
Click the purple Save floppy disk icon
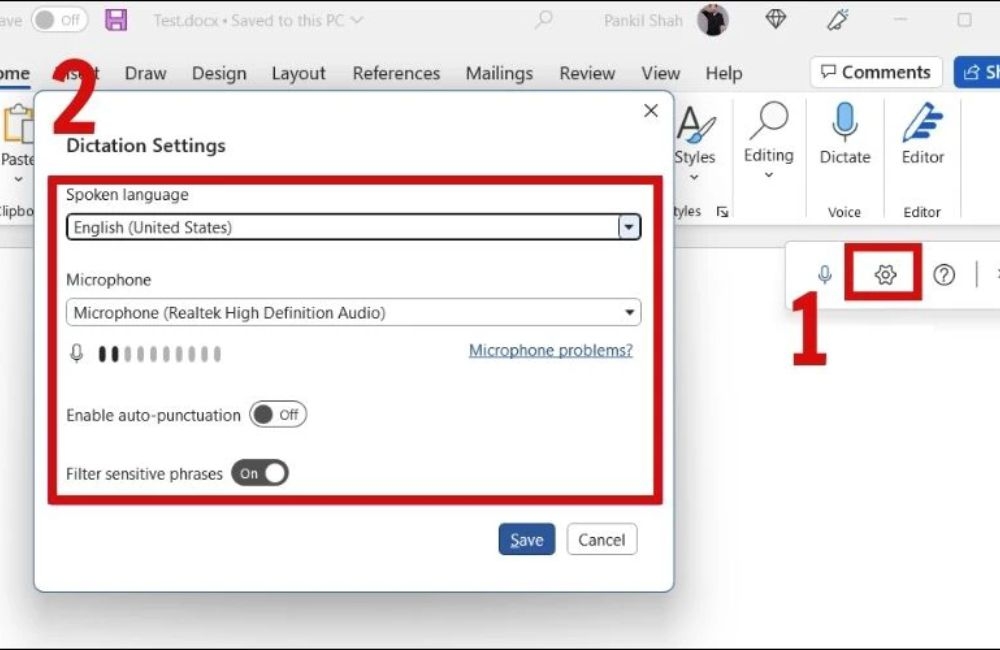click(x=116, y=20)
